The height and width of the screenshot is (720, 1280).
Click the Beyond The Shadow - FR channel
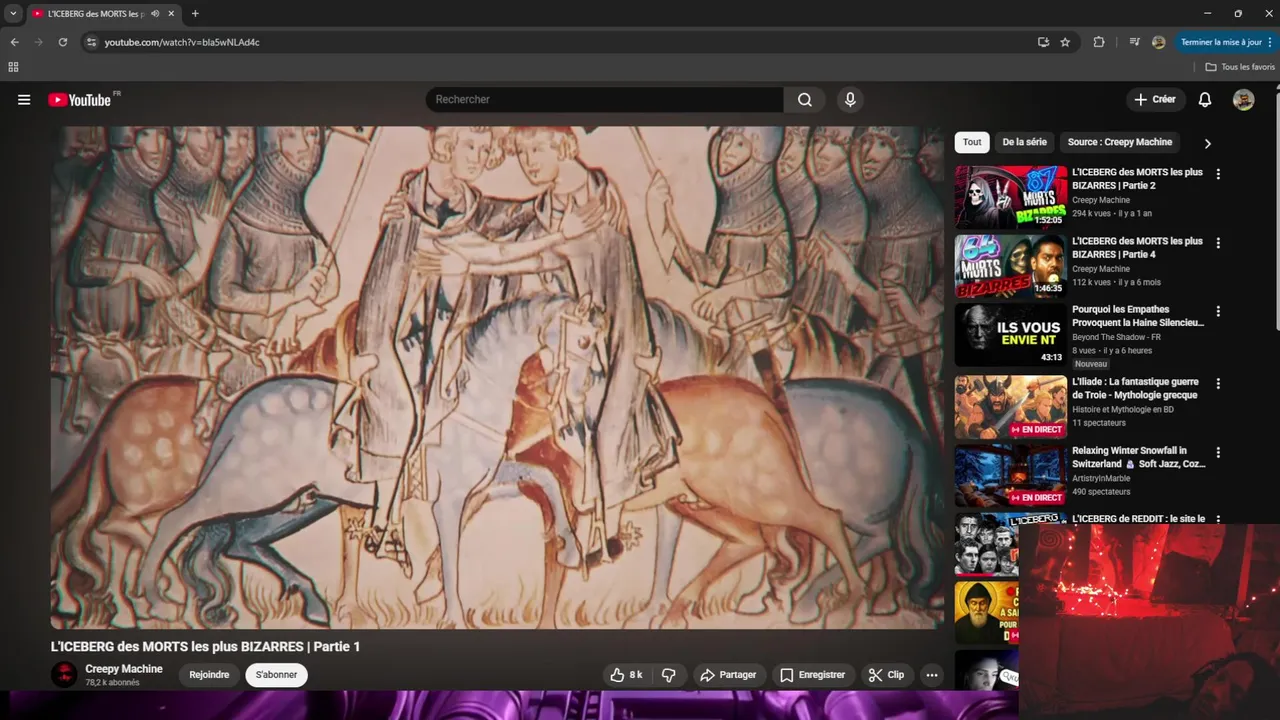[x=1116, y=337]
